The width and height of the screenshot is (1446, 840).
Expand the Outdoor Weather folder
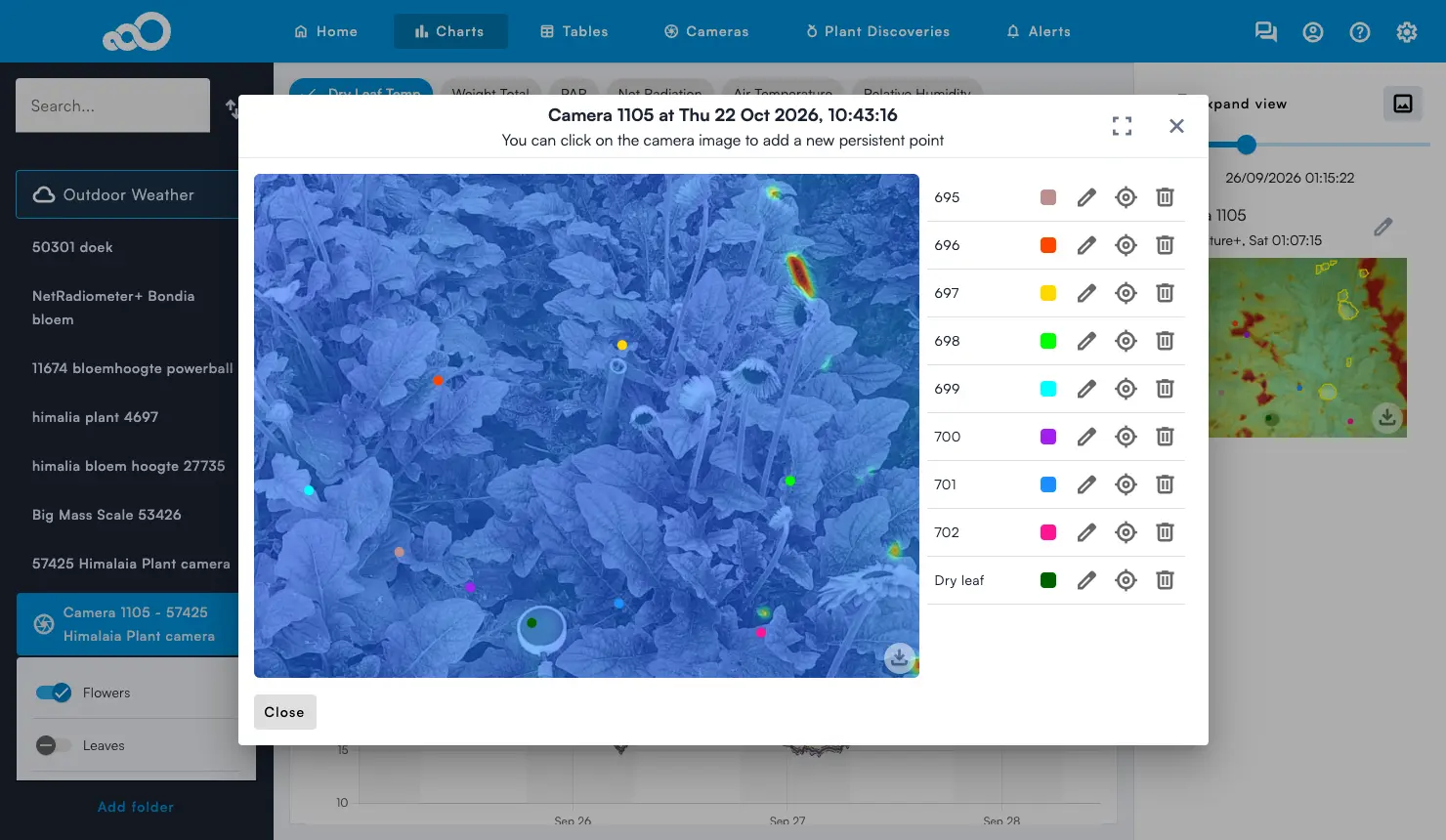127,194
